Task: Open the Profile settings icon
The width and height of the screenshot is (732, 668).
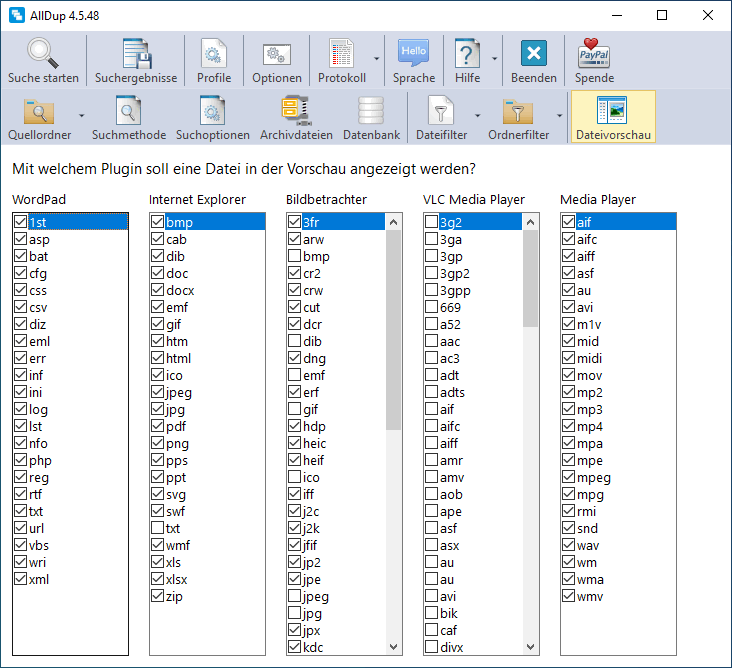Action: click(x=214, y=54)
